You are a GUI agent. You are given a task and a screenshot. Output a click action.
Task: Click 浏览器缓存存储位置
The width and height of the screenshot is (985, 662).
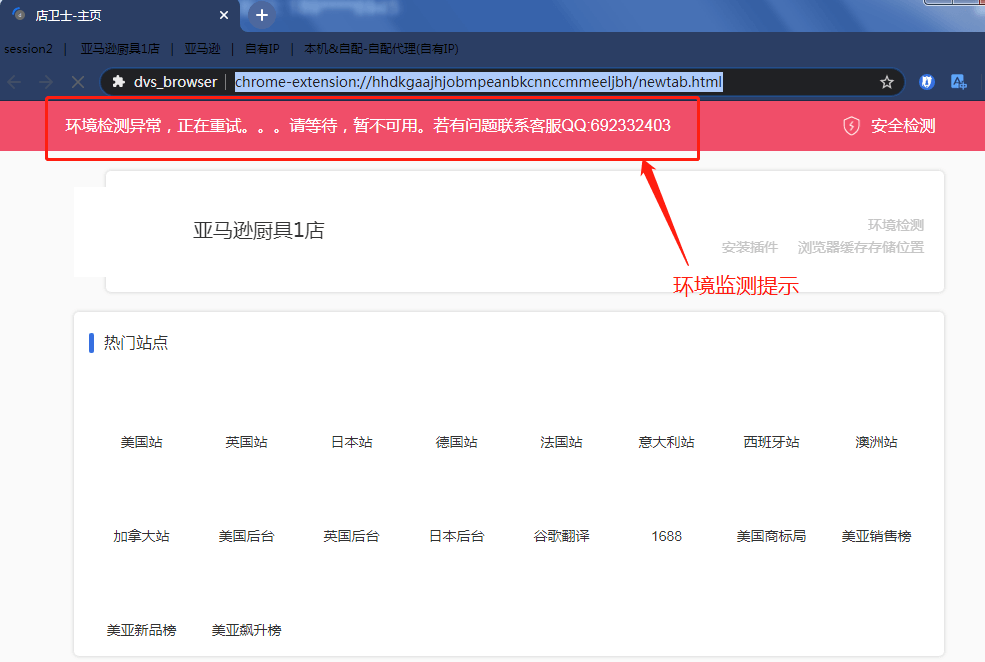[x=862, y=247]
